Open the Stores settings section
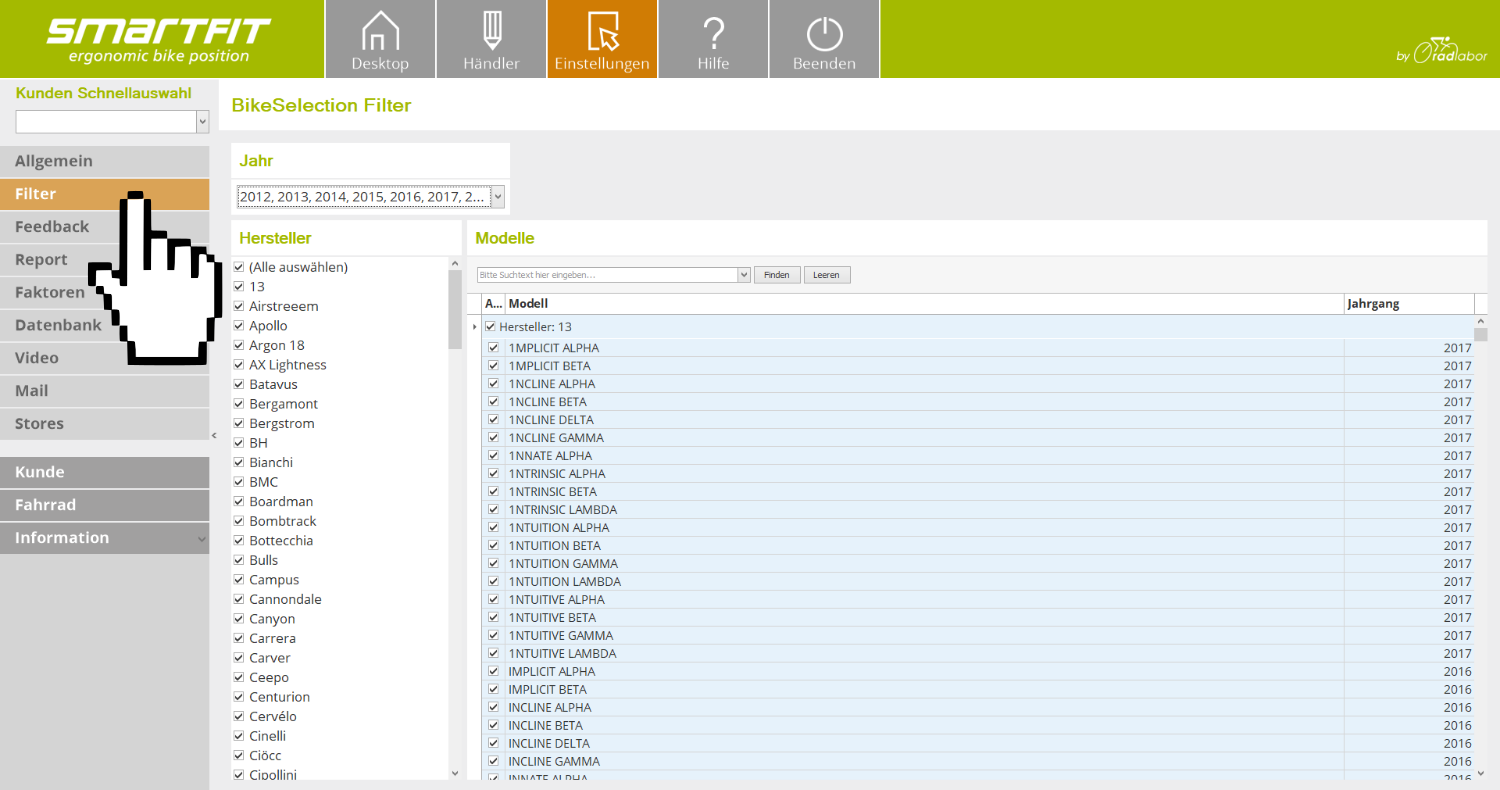 (105, 424)
